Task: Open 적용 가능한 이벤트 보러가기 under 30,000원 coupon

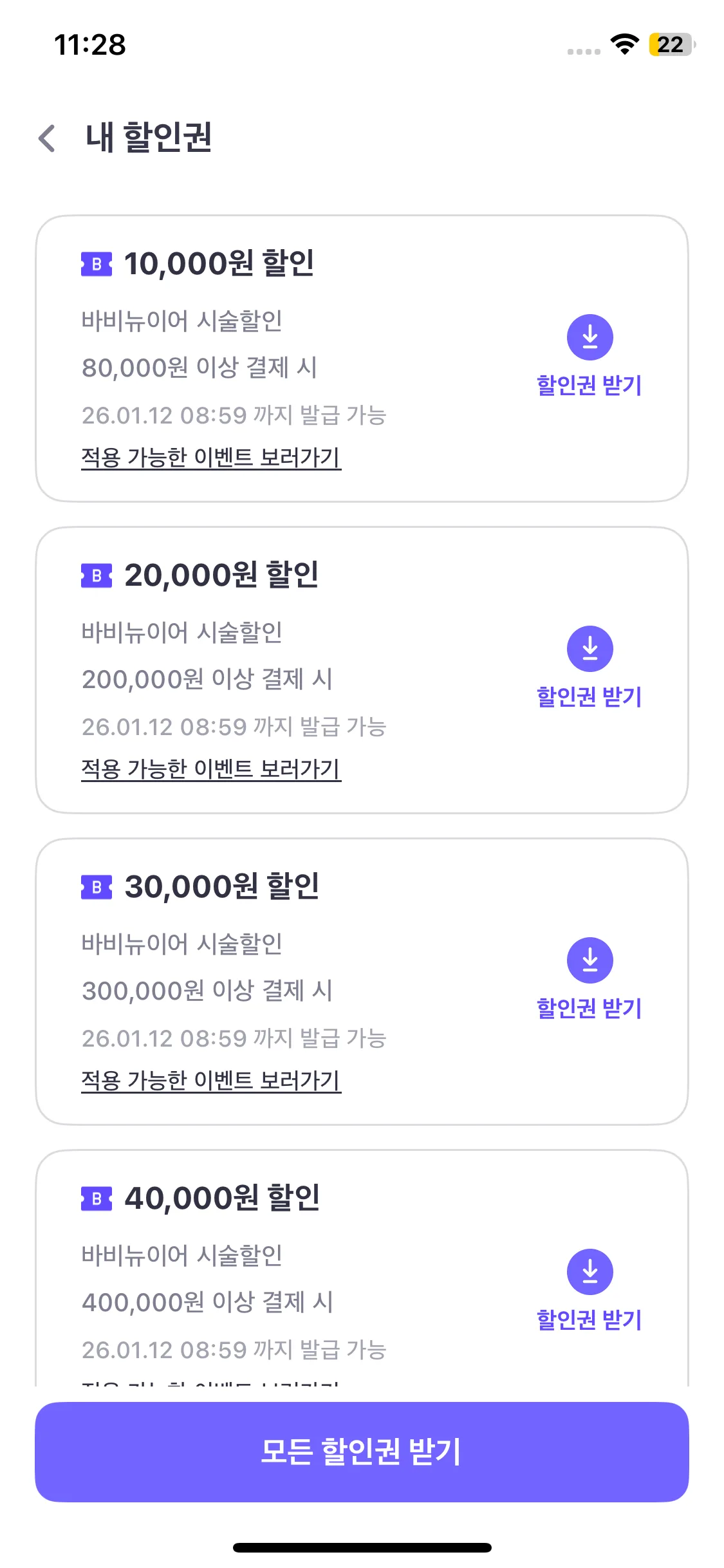Action: (211, 1081)
